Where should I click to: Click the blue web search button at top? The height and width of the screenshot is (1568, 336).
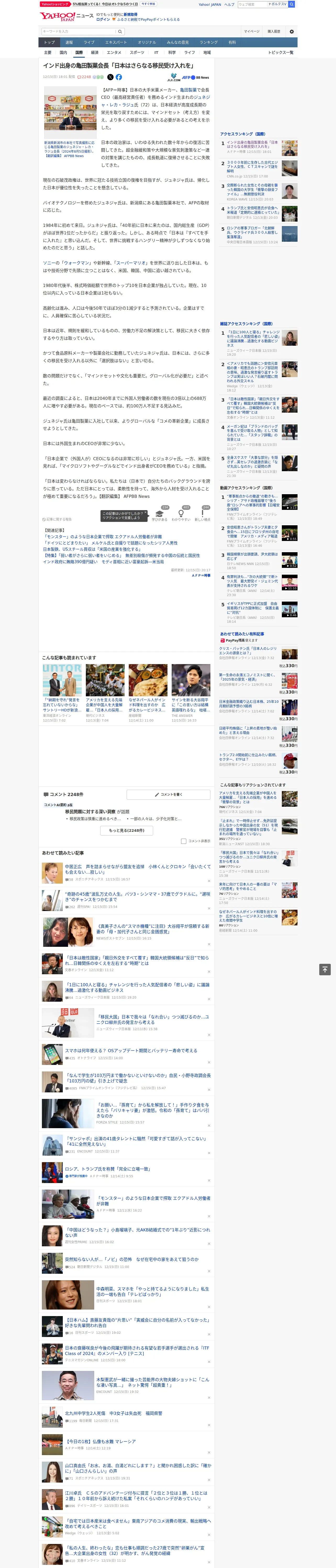point(292,4)
